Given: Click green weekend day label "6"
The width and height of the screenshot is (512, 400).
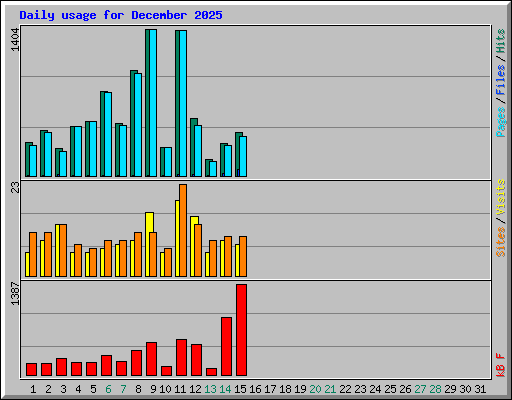Looking at the screenshot, I should [108, 389].
